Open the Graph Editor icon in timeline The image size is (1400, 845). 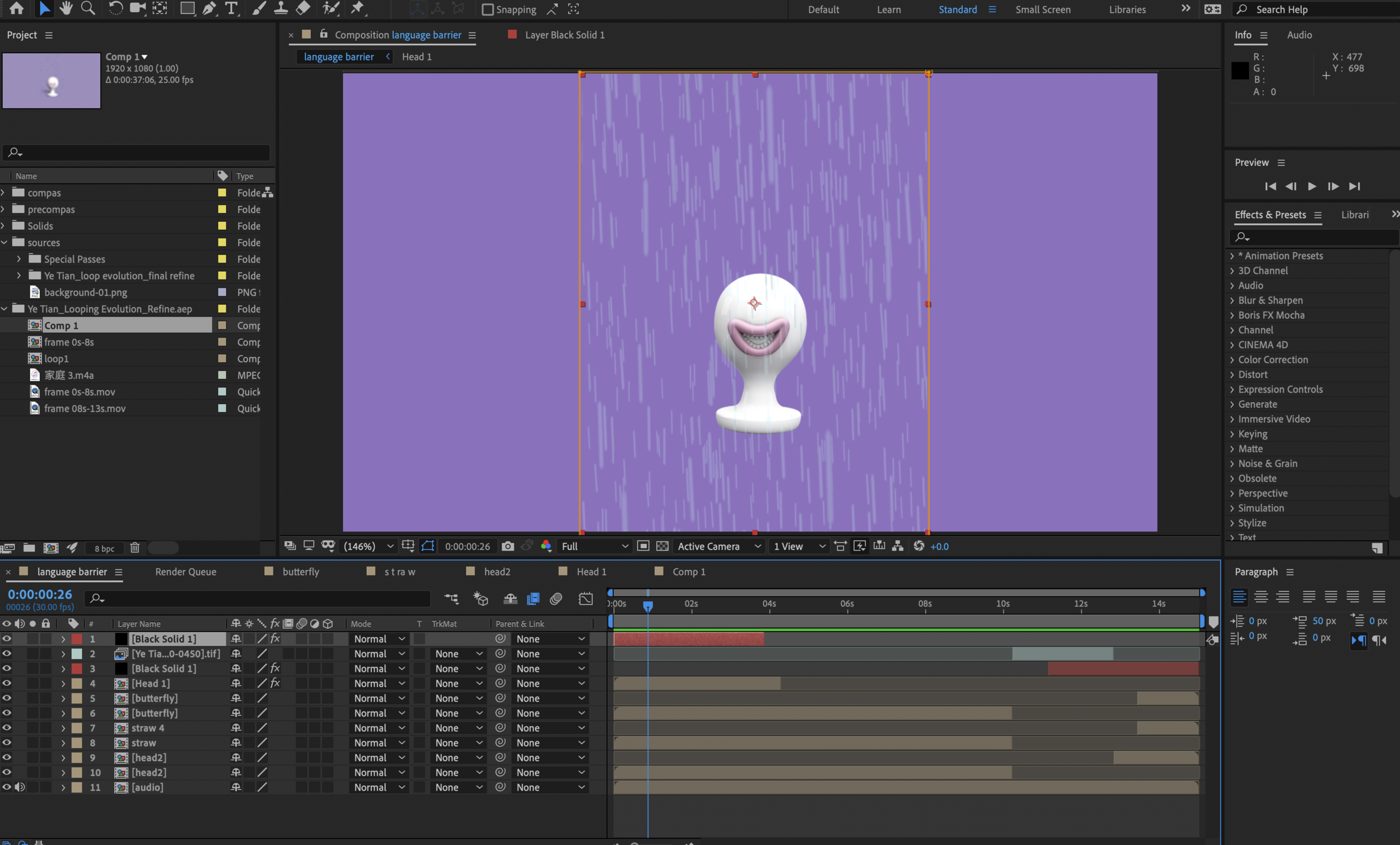coord(586,599)
